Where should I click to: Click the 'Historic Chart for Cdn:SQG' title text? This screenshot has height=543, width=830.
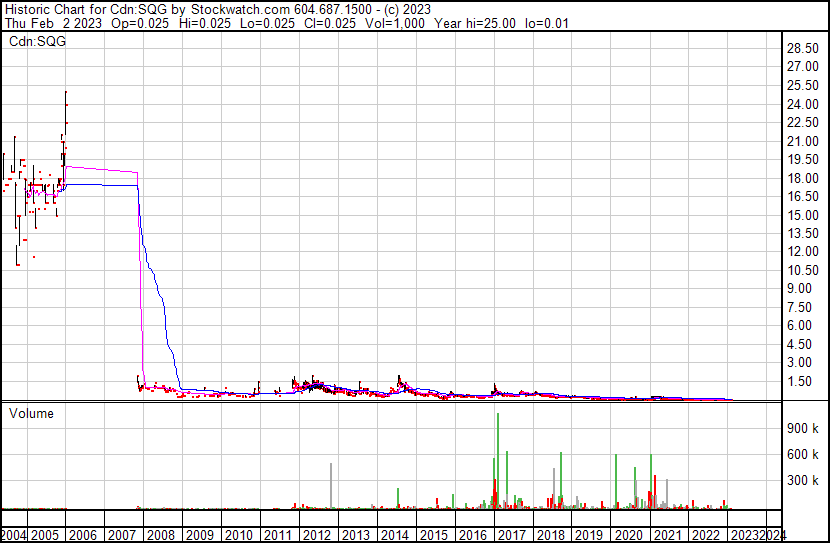pyautogui.click(x=86, y=10)
